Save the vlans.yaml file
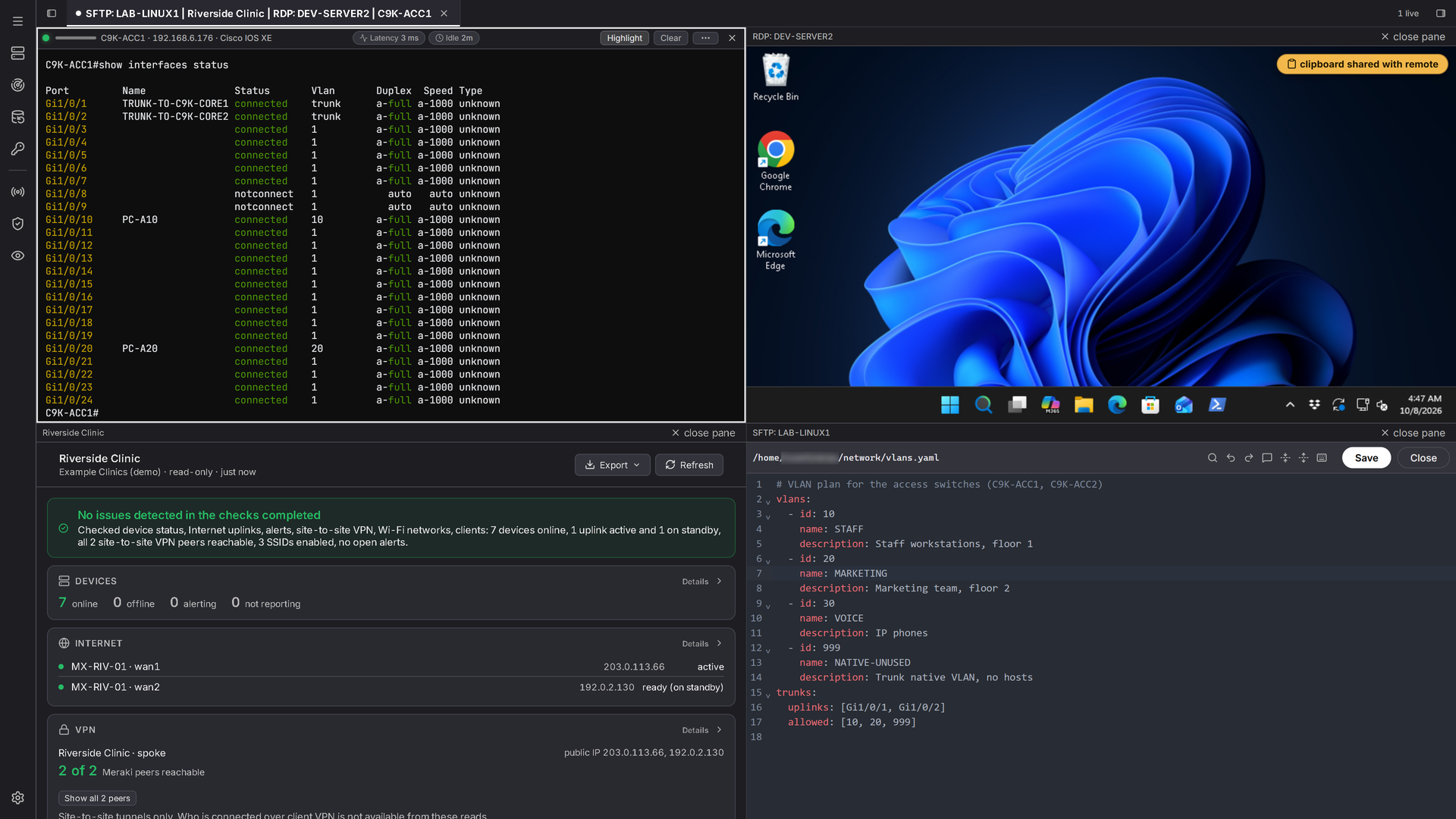The width and height of the screenshot is (1456, 819). [x=1367, y=458]
